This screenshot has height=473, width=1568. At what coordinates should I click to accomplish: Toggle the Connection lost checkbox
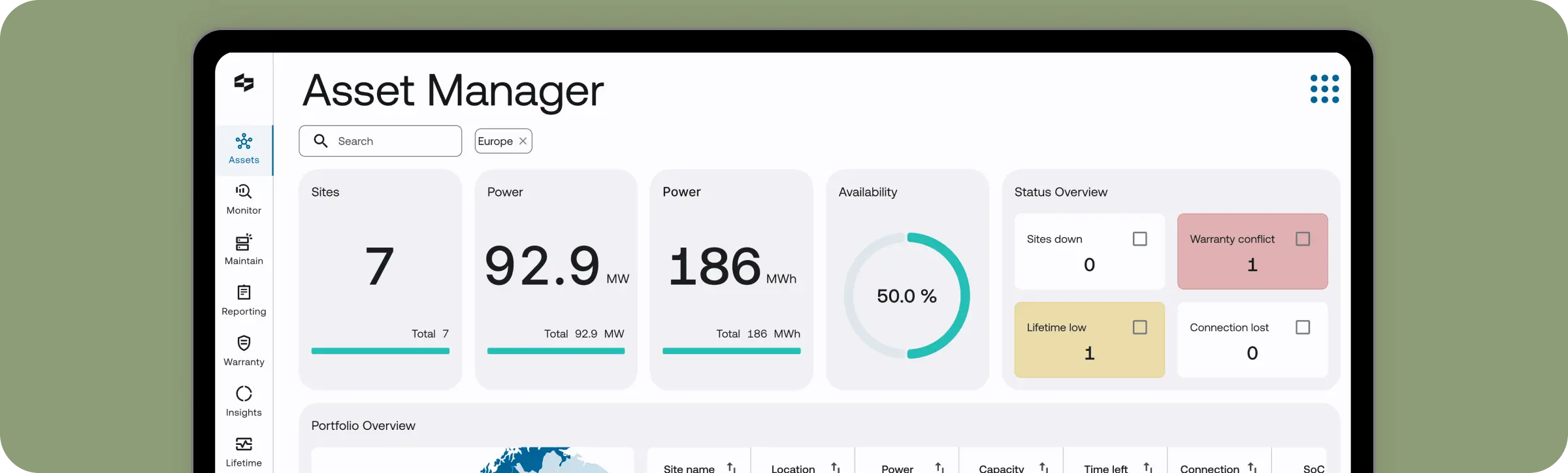(x=1303, y=327)
